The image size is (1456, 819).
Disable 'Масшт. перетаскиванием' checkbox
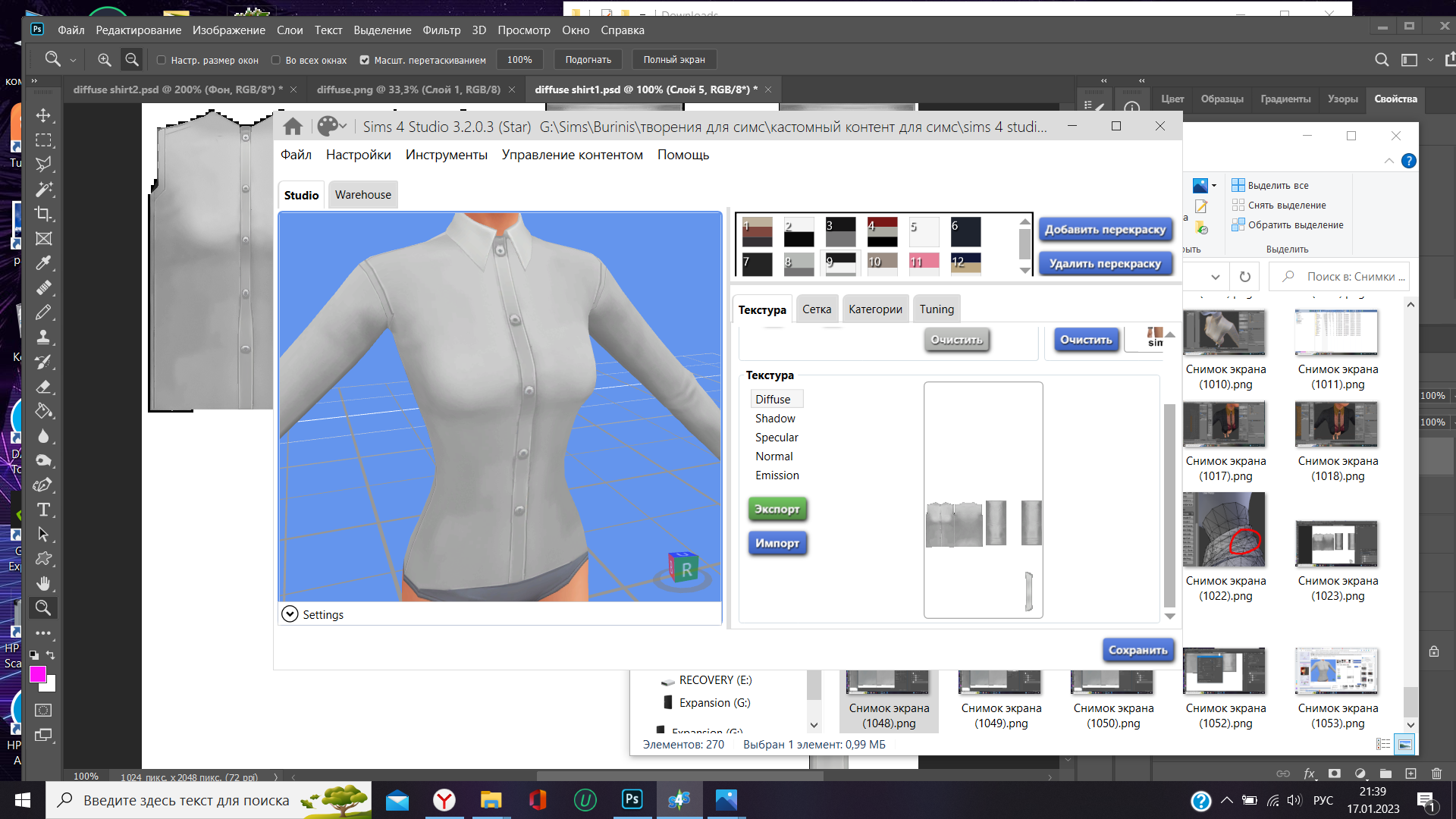coord(365,60)
